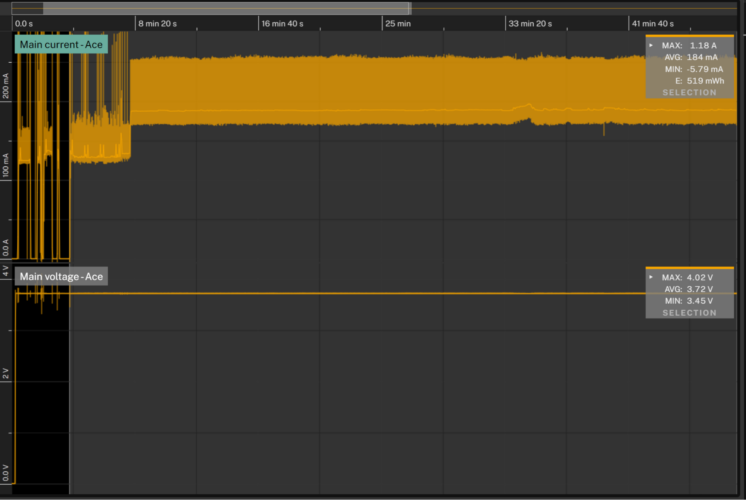
Task: Expand the main voltage statistics arrow
Action: 652,277
